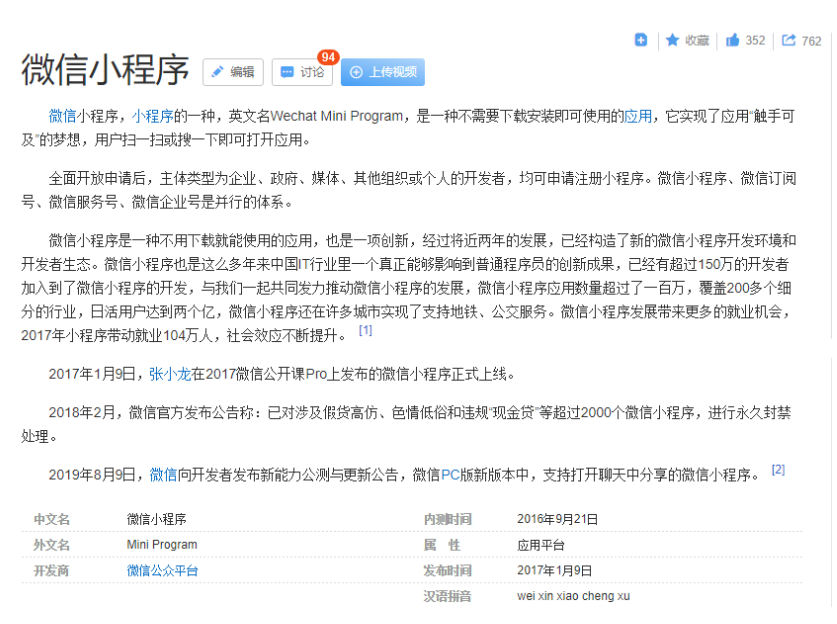Click the 外文名 field label

click(x=51, y=545)
